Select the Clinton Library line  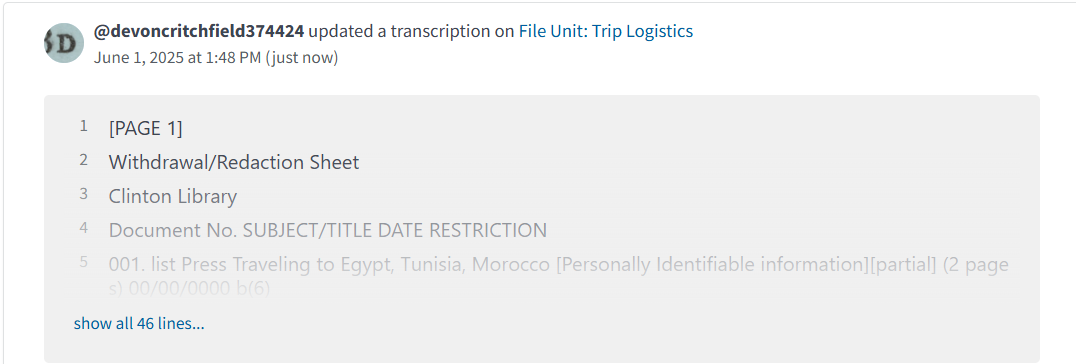click(x=173, y=197)
